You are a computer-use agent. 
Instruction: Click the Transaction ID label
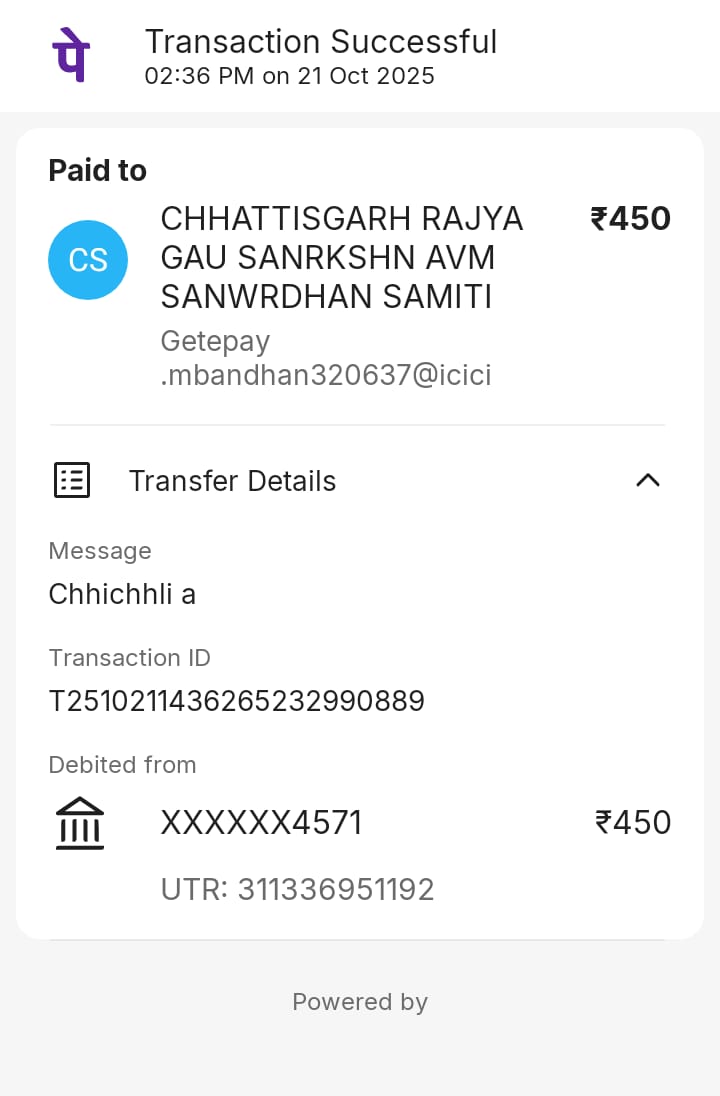point(130,658)
